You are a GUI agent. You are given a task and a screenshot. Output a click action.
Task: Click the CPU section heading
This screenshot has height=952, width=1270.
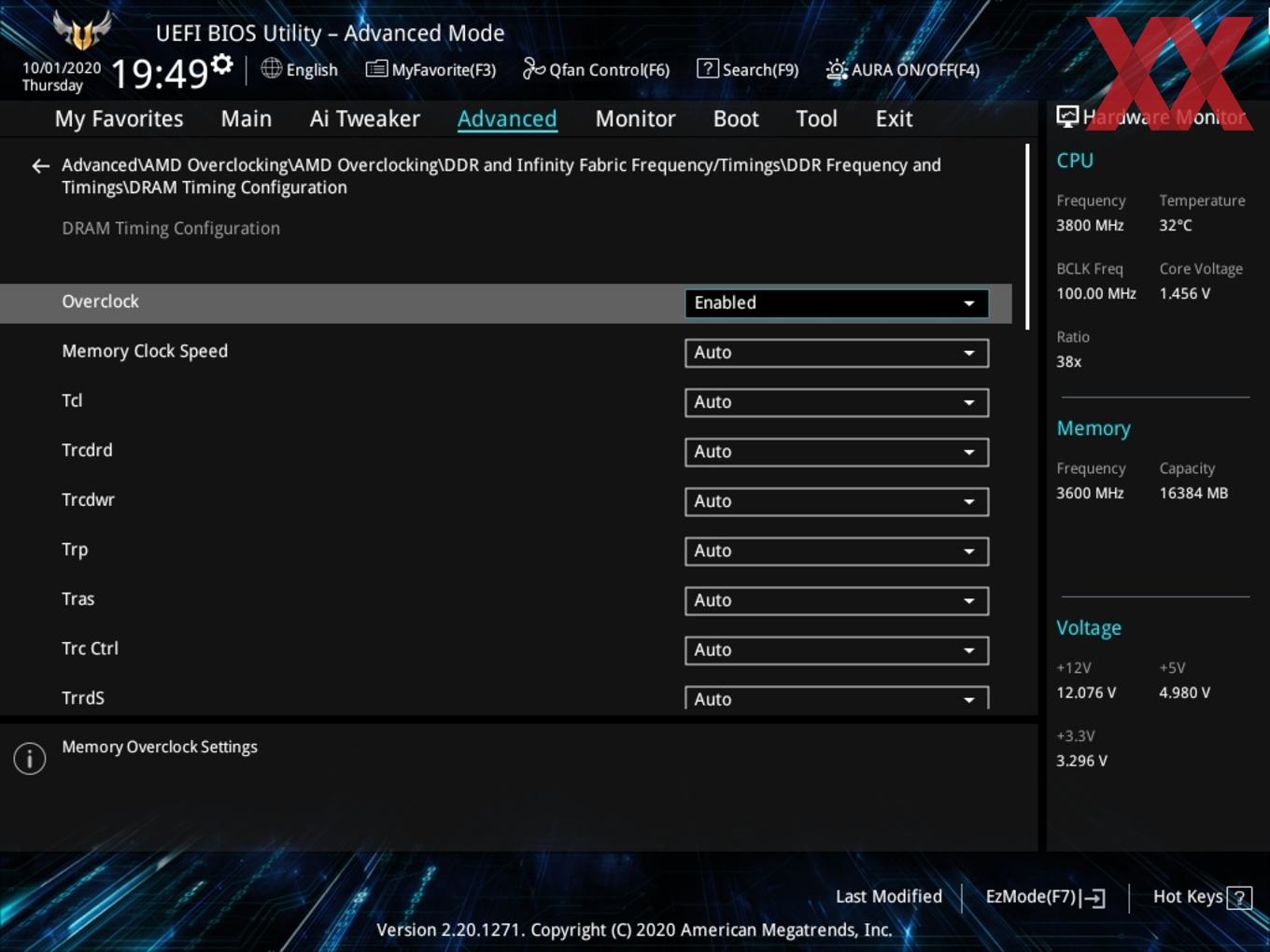click(x=1075, y=161)
